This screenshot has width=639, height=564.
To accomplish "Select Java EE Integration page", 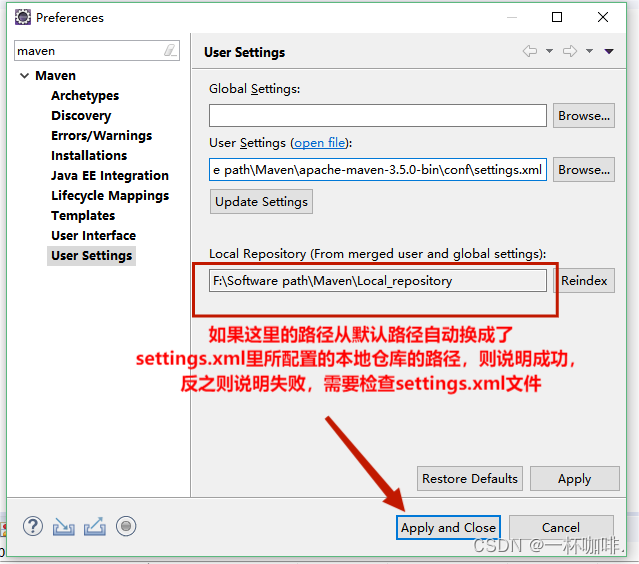I will click(110, 175).
